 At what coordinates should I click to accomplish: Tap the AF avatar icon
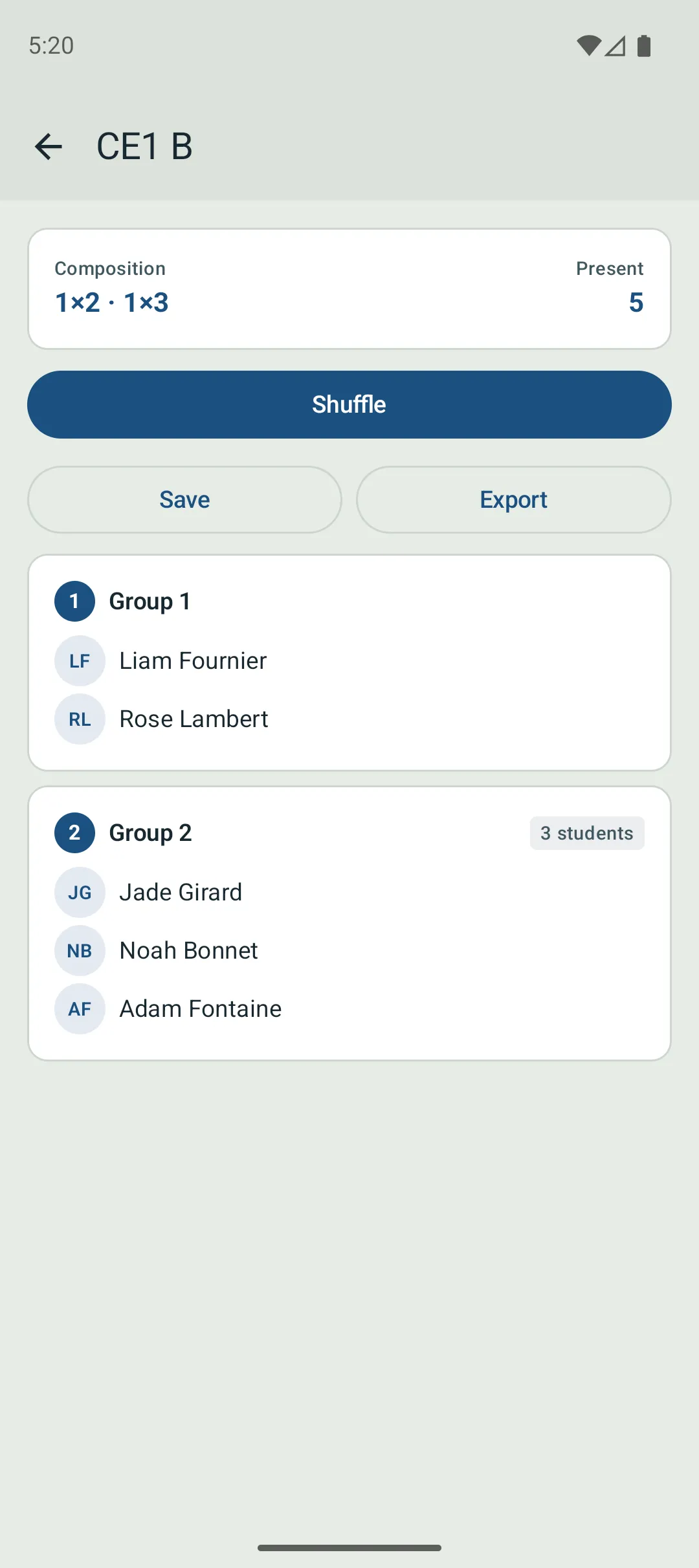(80, 1008)
